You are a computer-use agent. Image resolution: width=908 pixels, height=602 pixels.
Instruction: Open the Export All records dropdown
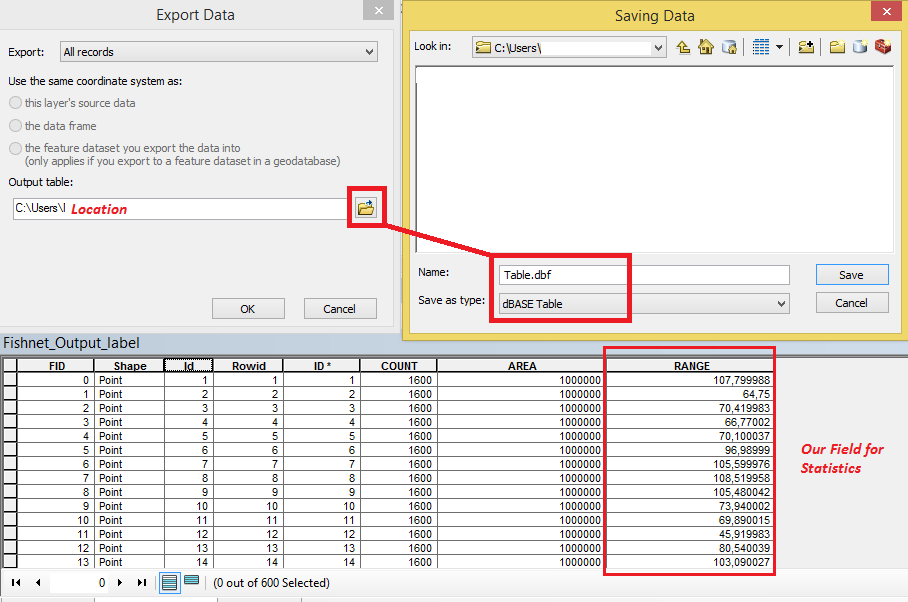(x=219, y=52)
